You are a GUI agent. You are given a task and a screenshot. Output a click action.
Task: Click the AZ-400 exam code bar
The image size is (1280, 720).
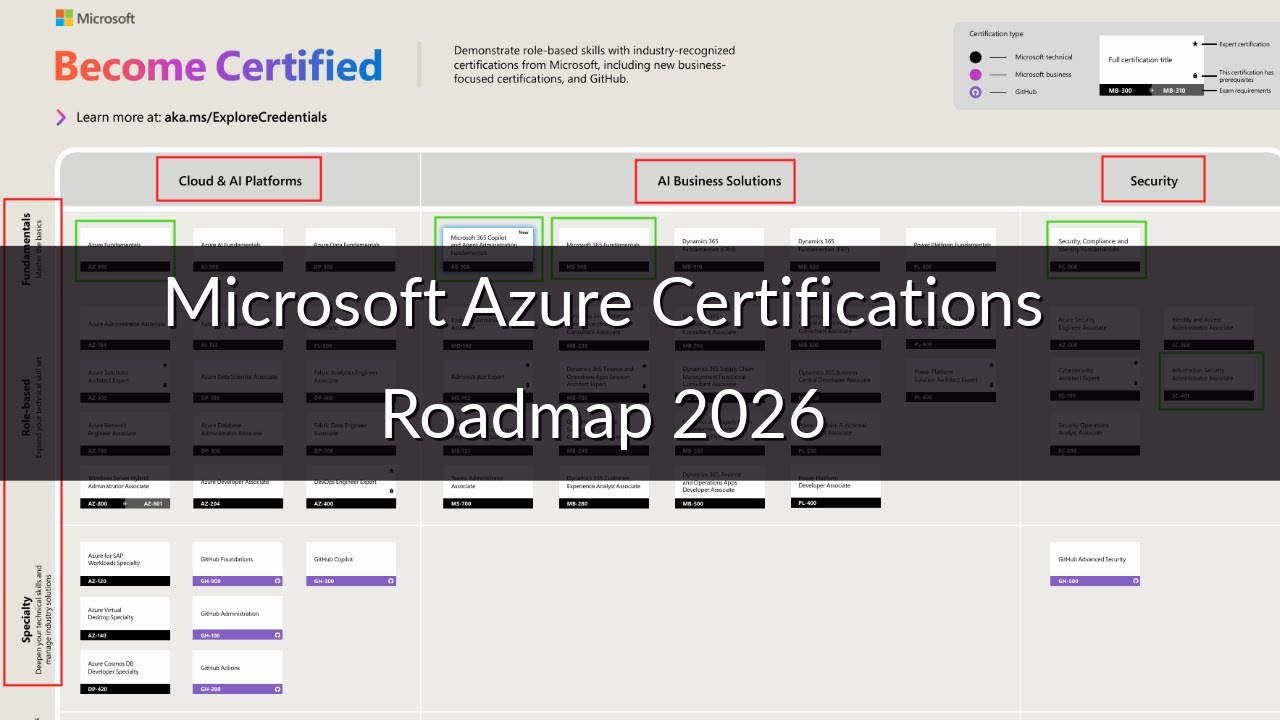[x=351, y=504]
